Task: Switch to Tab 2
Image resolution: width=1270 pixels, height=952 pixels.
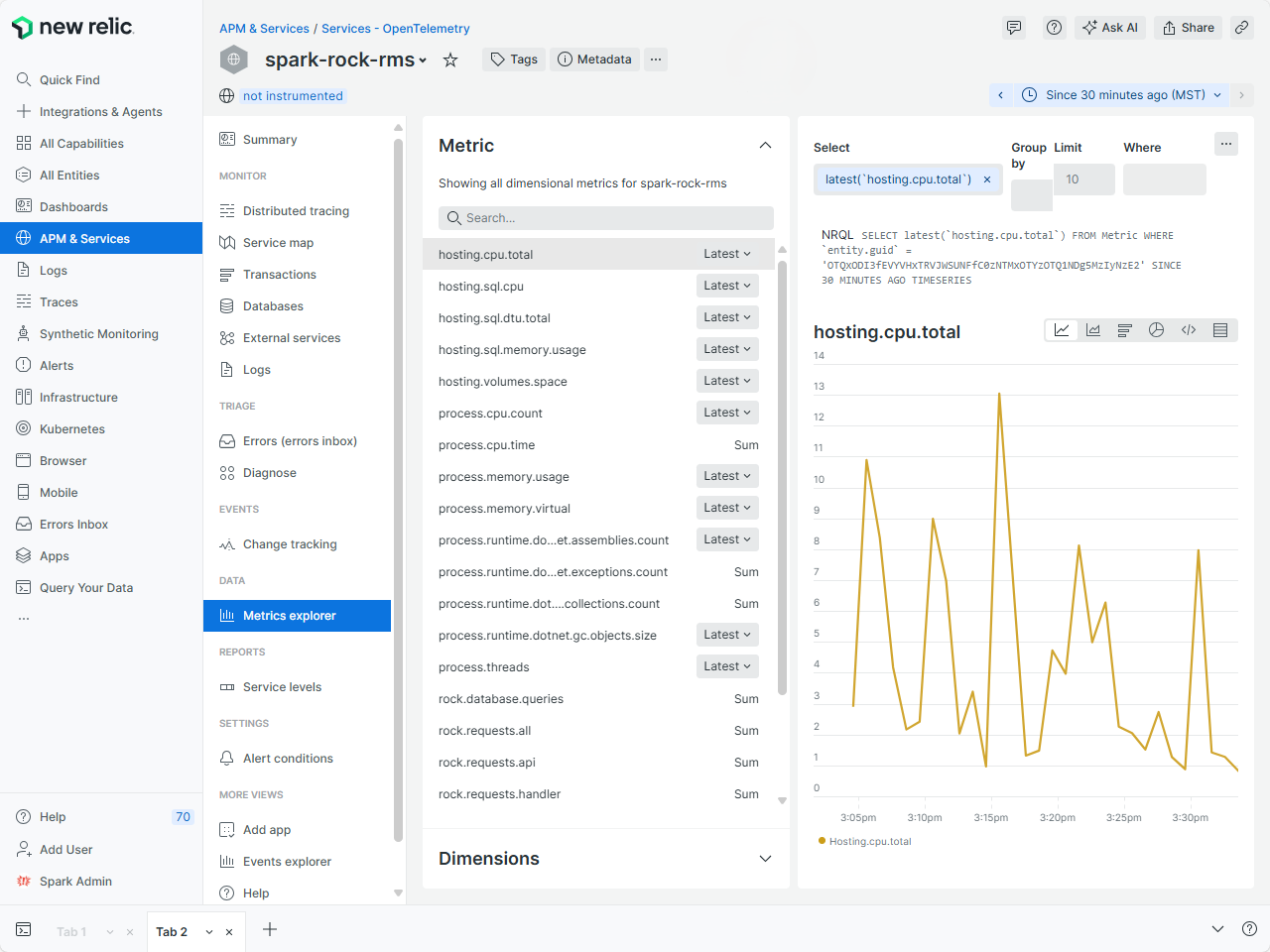Action: (x=172, y=931)
